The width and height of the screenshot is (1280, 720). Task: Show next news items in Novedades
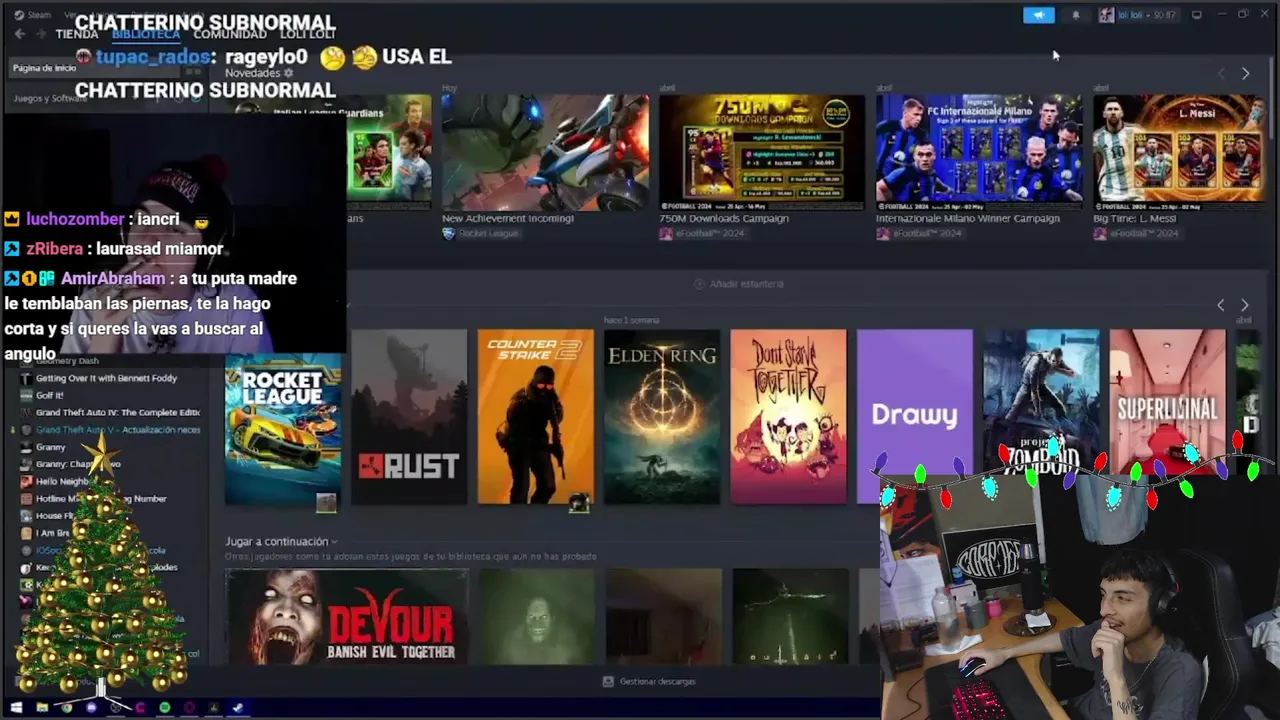click(x=1245, y=73)
